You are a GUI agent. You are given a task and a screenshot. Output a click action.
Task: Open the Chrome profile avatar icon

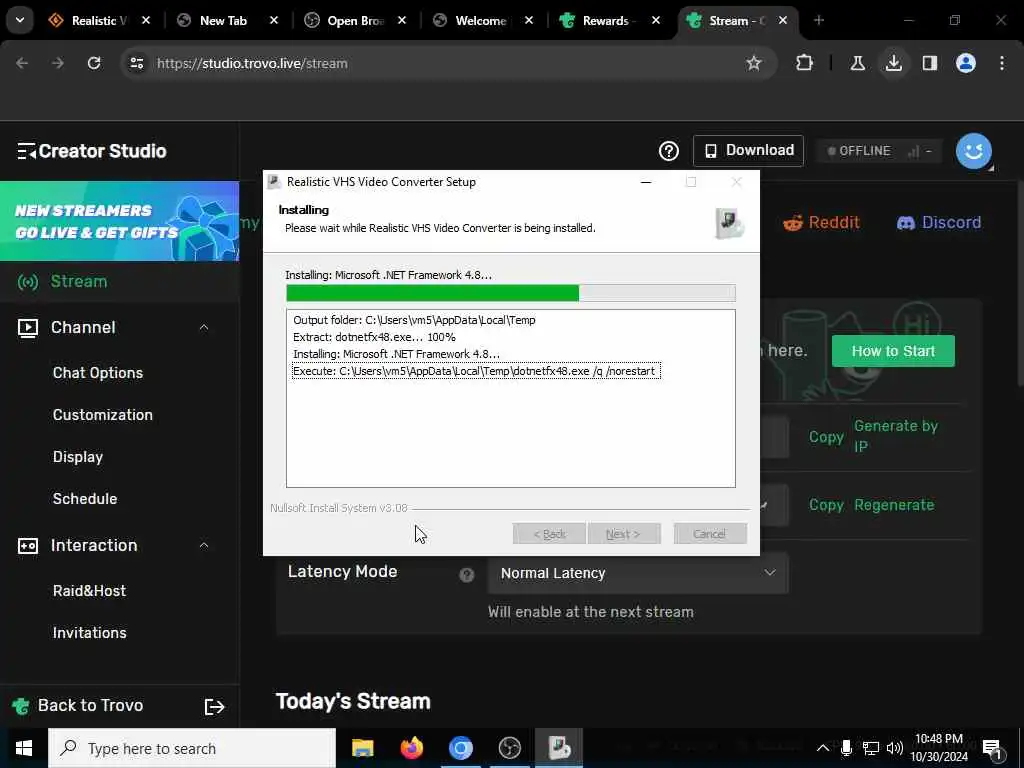[x=966, y=63]
